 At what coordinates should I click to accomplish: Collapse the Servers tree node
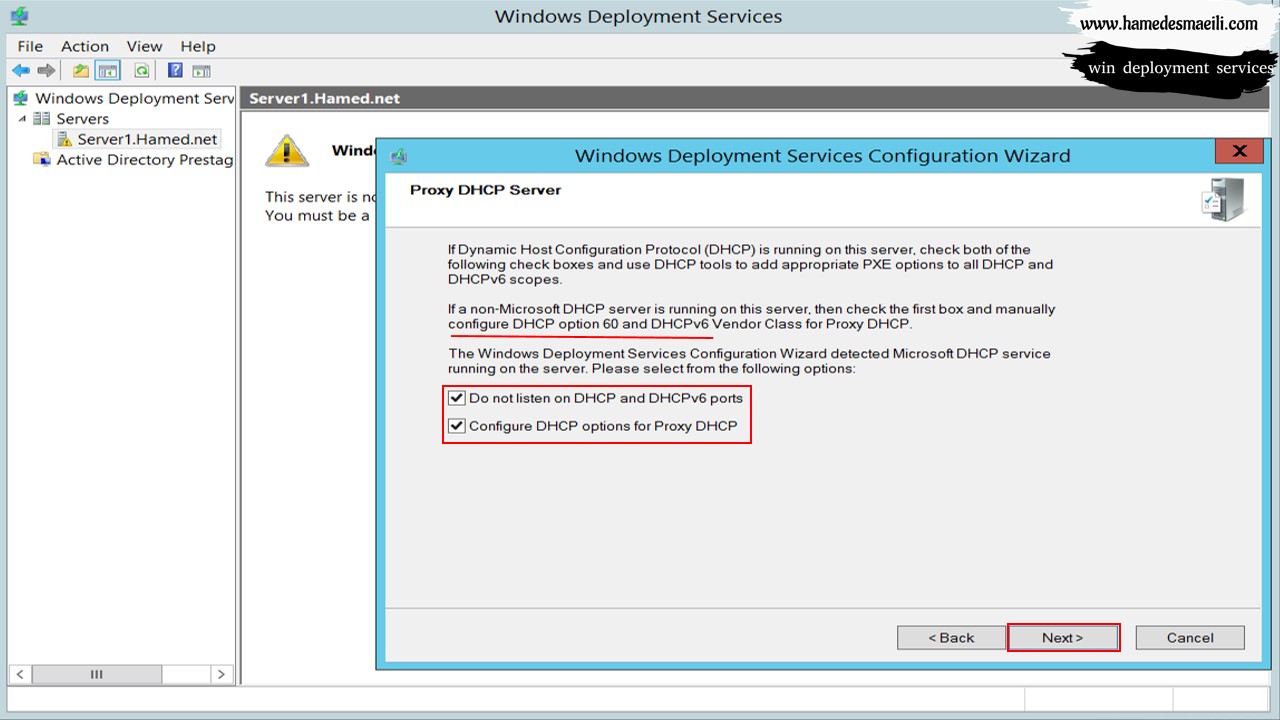pyautogui.click(x=22, y=119)
